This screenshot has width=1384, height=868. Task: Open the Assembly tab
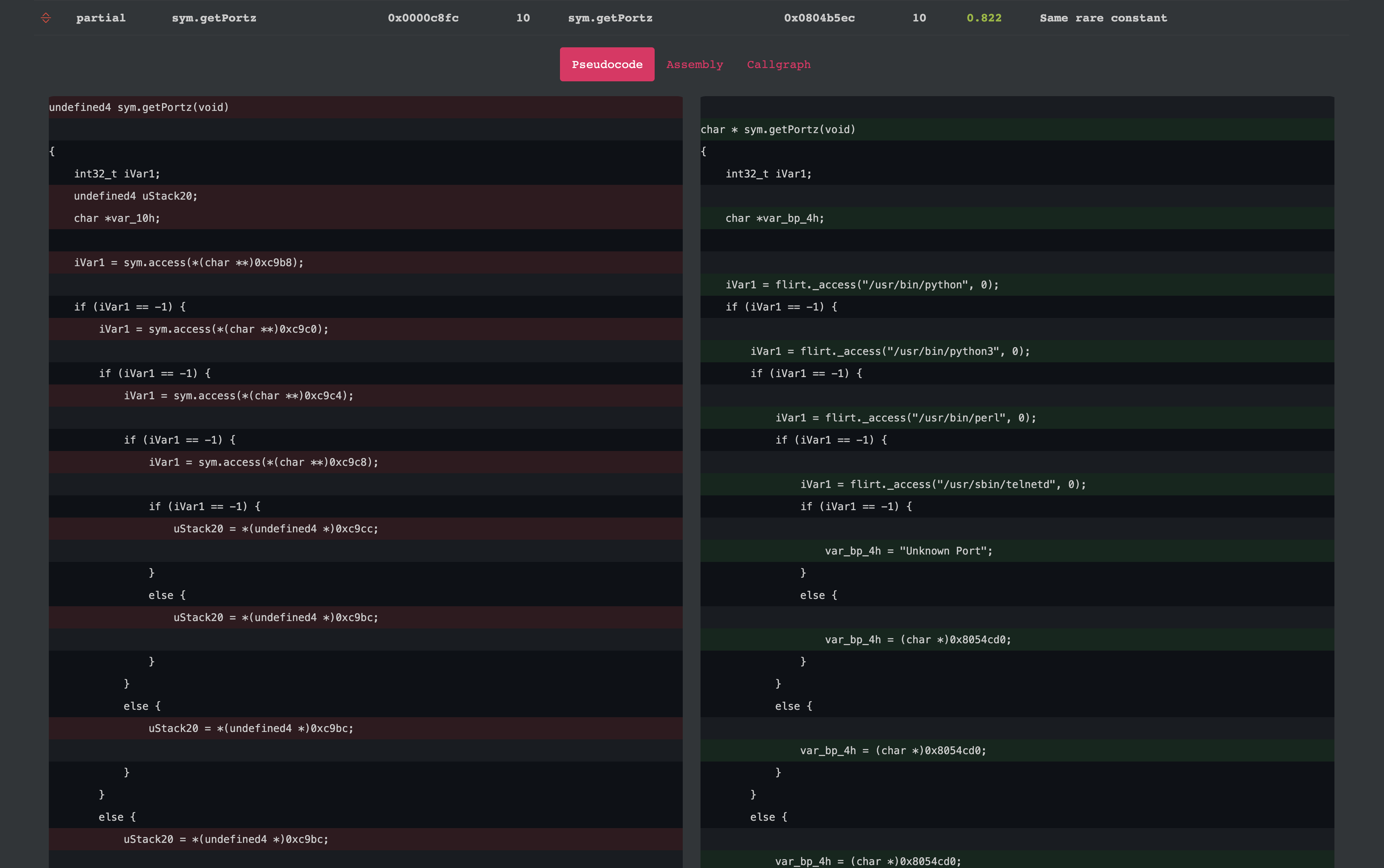694,64
